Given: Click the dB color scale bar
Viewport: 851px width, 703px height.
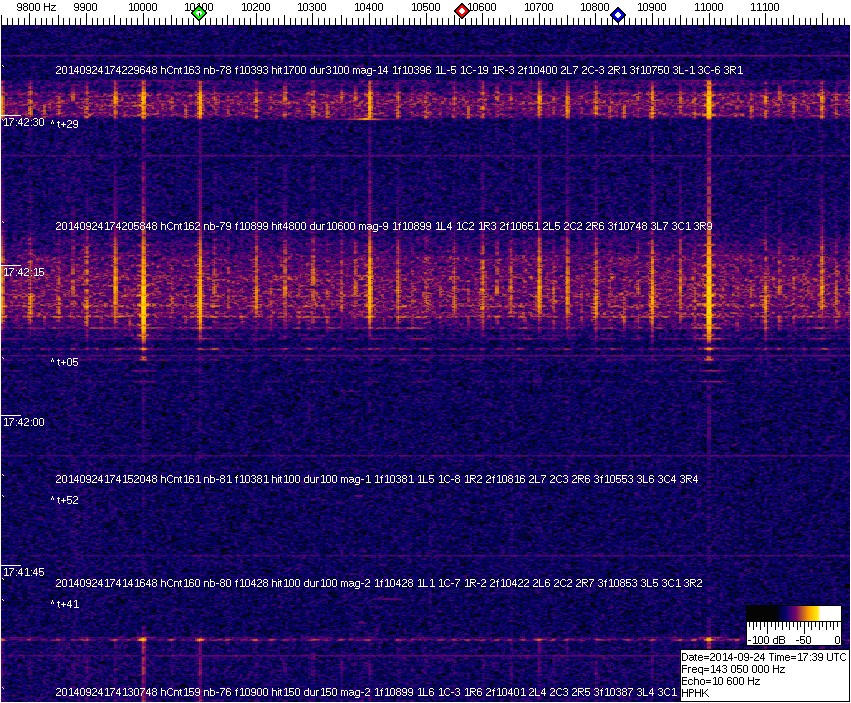Looking at the screenshot, I should click(x=793, y=613).
